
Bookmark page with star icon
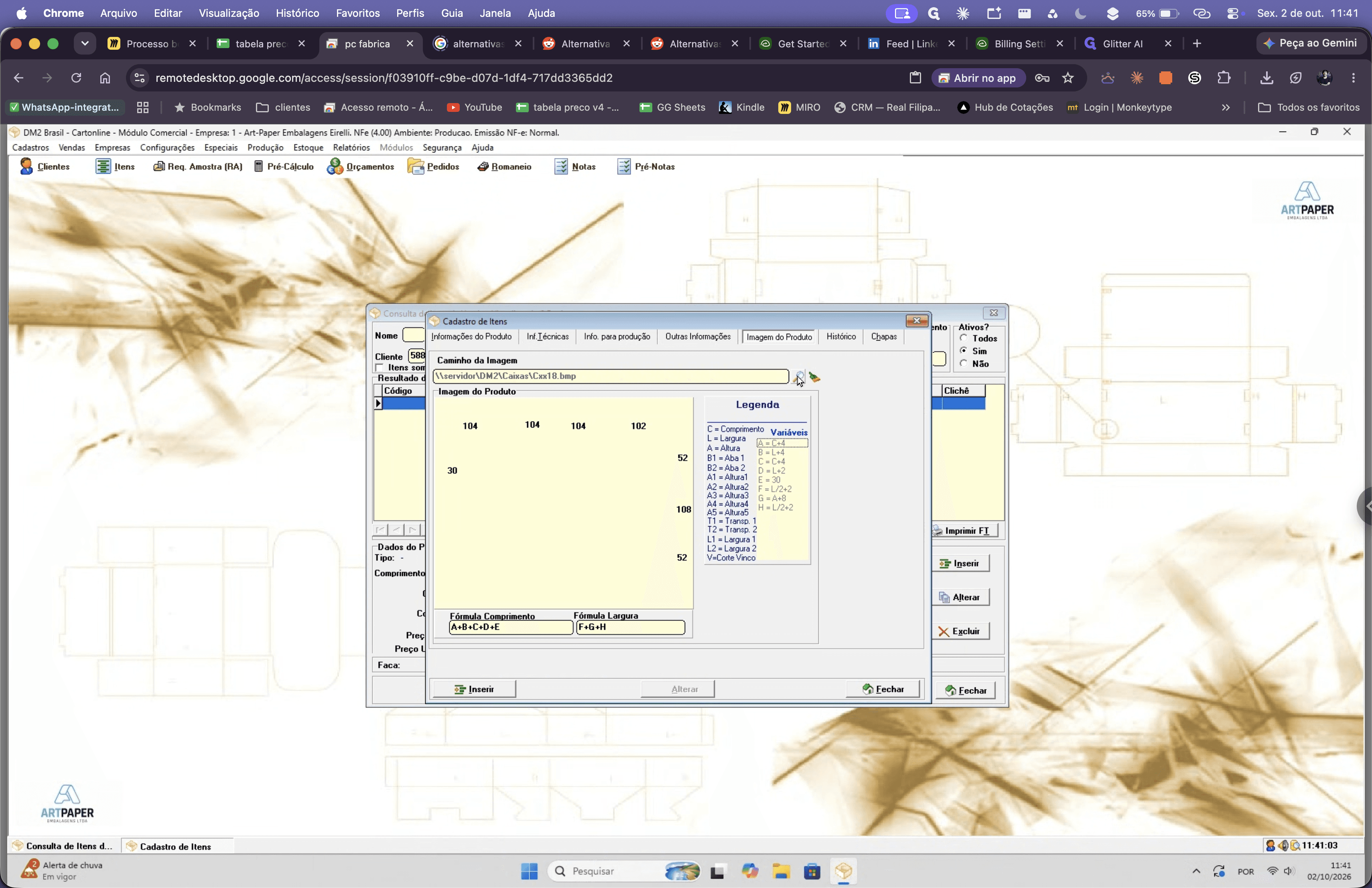coord(1068,78)
